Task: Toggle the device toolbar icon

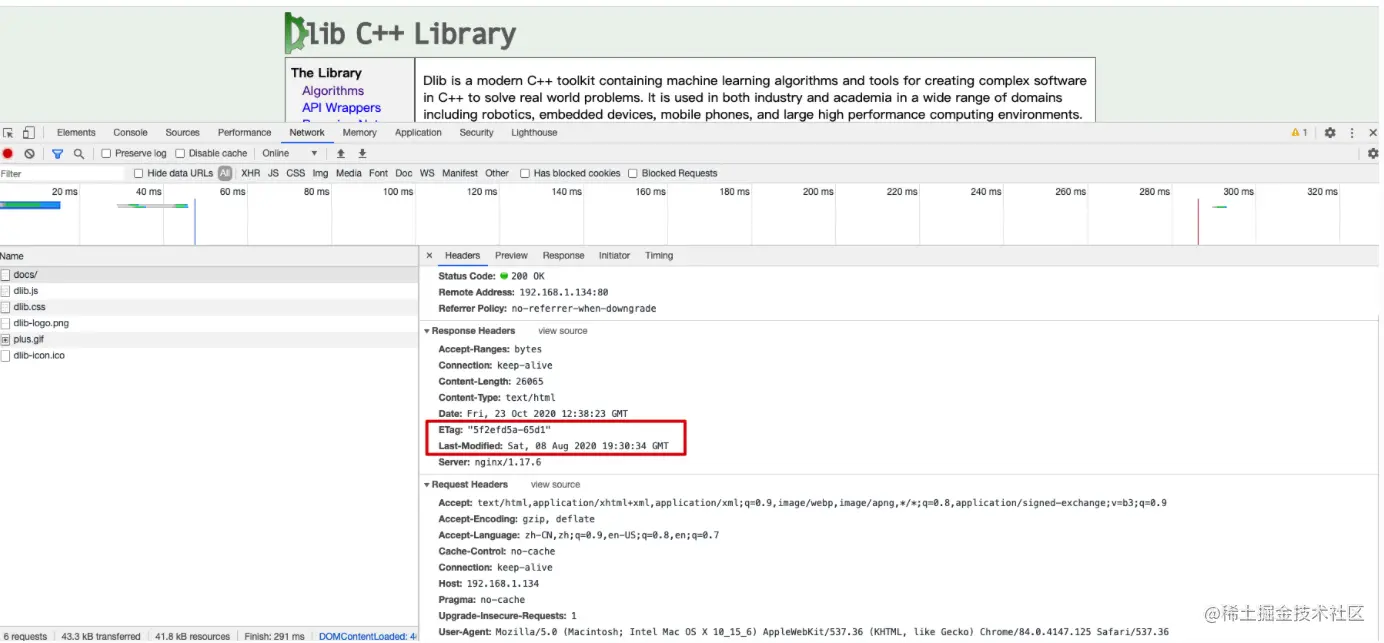Action: (29, 133)
